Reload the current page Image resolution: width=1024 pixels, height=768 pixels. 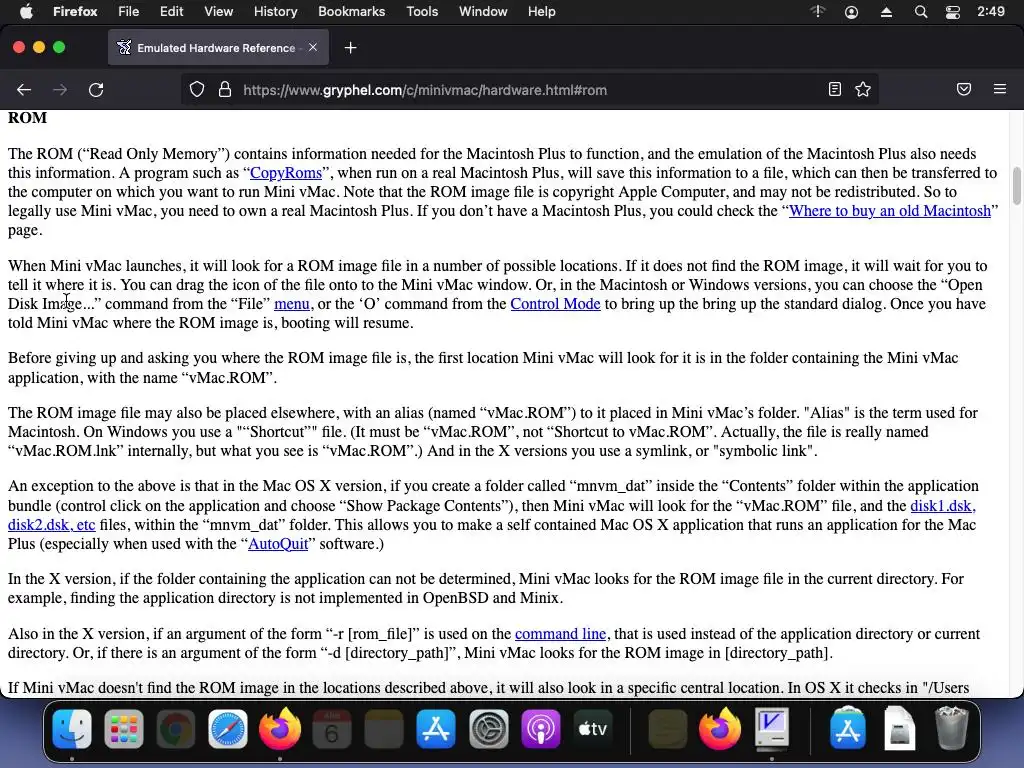point(96,89)
